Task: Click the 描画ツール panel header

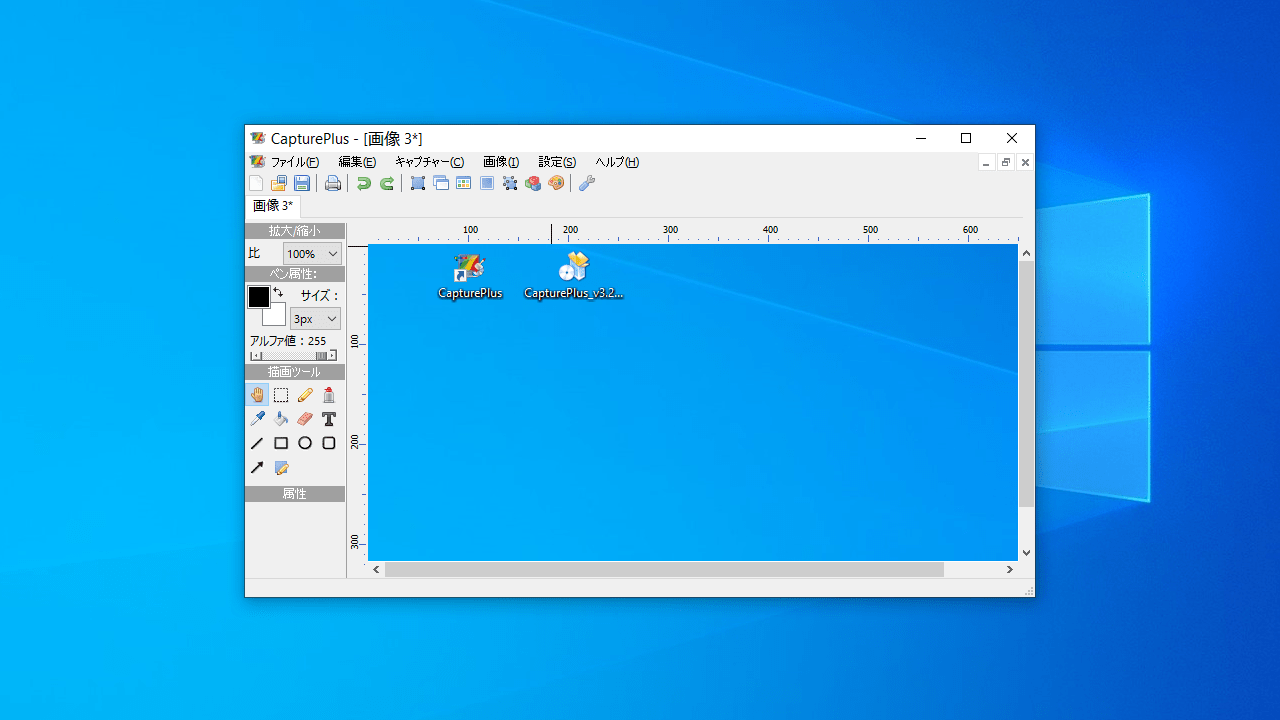Action: point(295,372)
